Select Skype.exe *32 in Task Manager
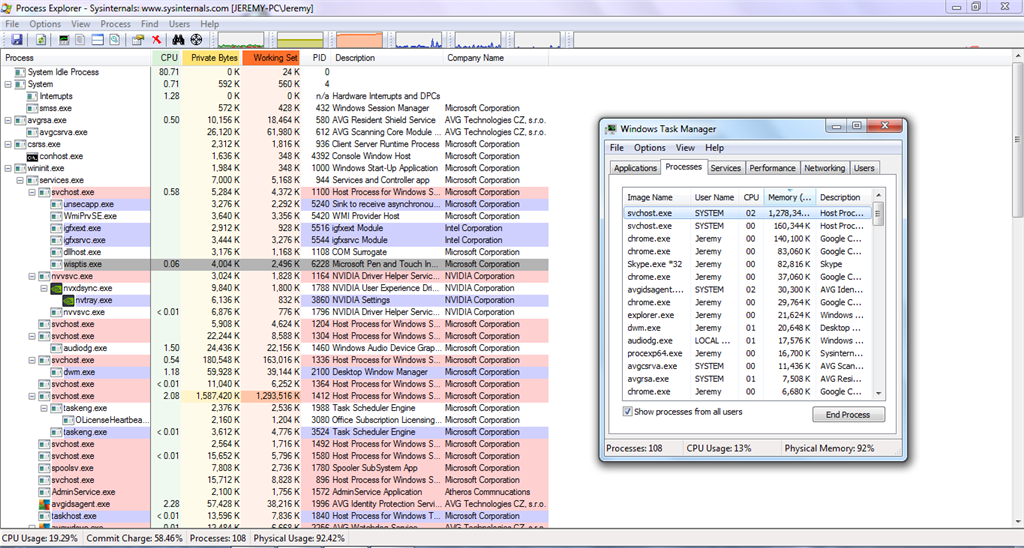Screen dimensions: 1024x548 (747, 264)
